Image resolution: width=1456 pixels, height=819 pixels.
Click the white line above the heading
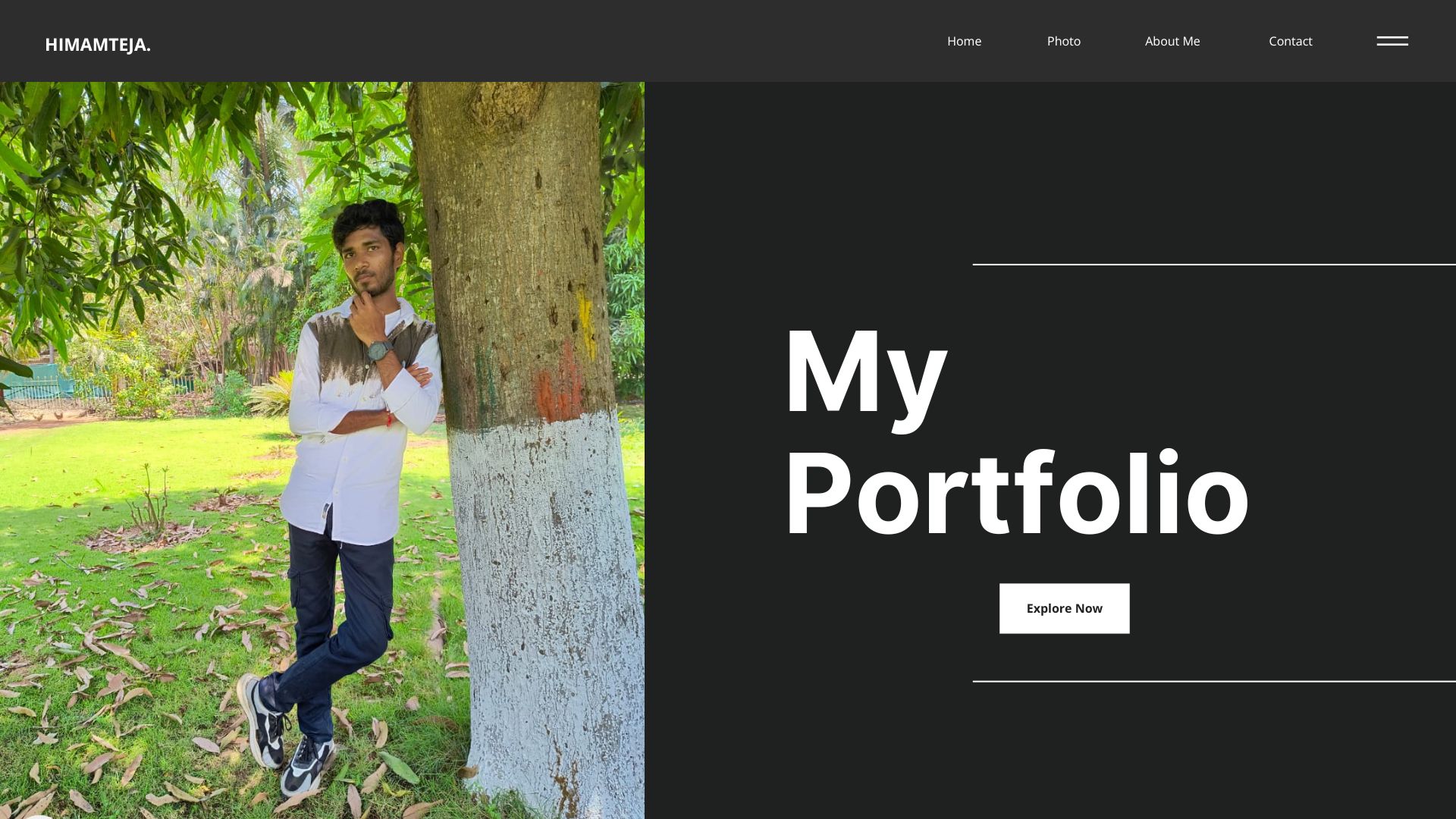click(x=1214, y=264)
